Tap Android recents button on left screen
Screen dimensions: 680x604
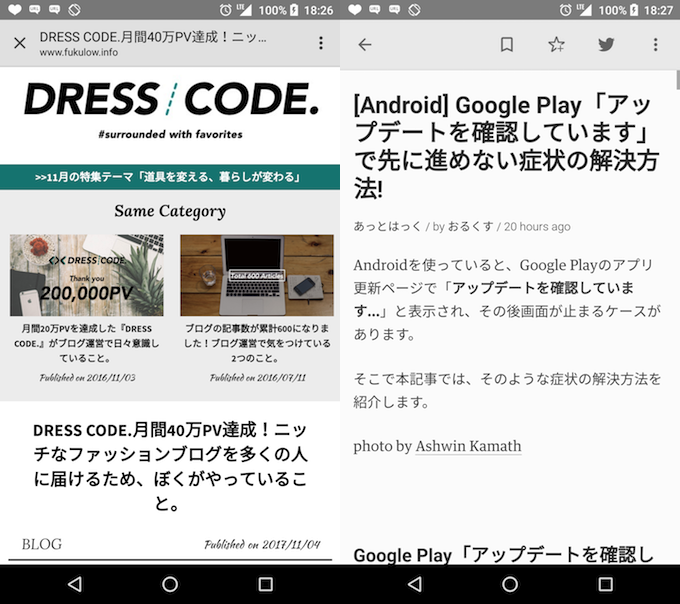[x=265, y=584]
